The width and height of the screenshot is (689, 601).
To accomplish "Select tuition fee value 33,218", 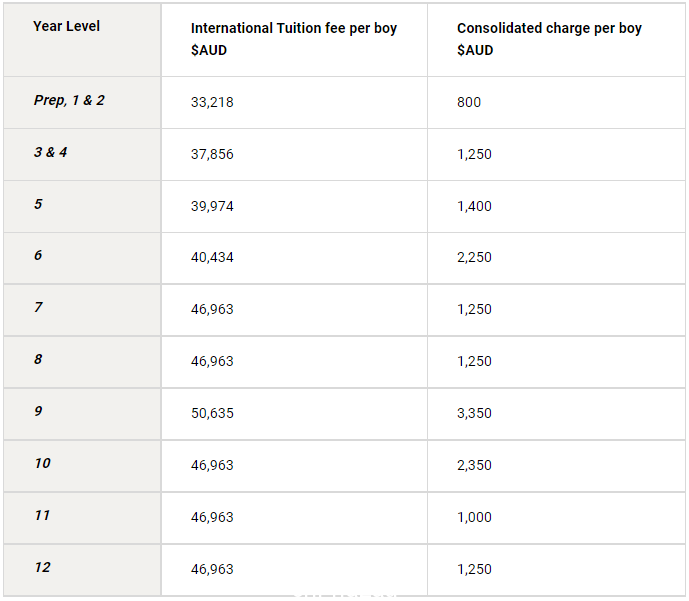I will point(212,102).
